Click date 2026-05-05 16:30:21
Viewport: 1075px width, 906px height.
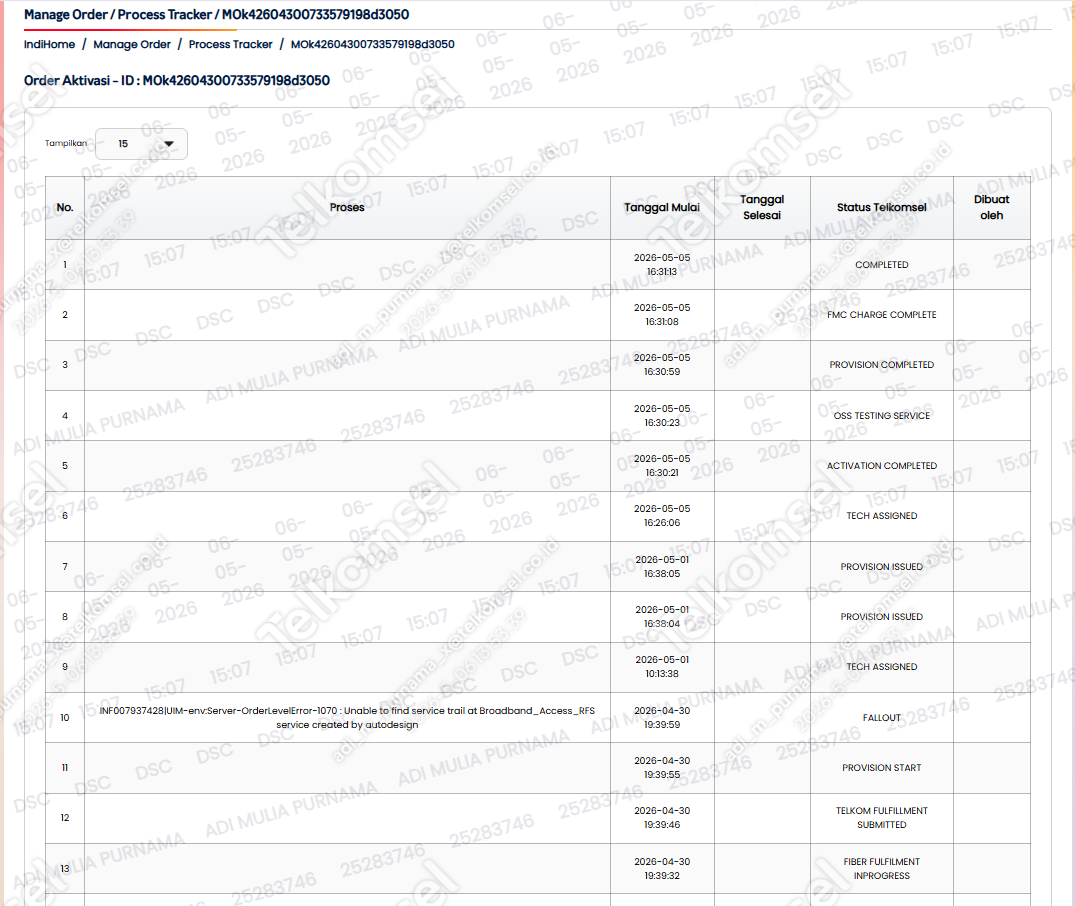pos(662,466)
